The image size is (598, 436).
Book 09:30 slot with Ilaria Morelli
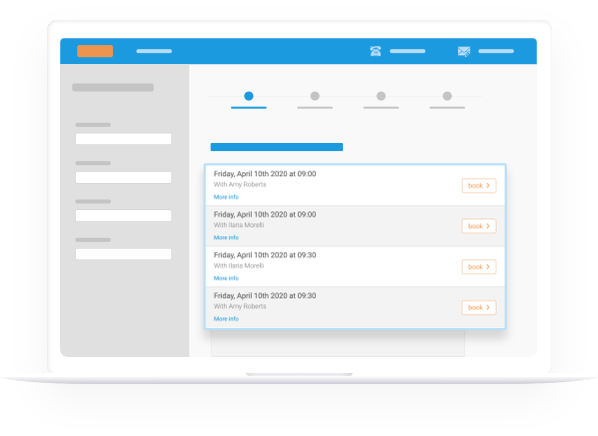479,267
